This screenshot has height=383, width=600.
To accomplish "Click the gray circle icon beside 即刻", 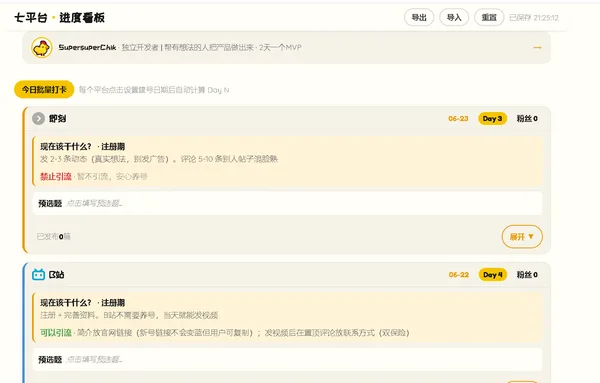I will (x=38, y=119).
